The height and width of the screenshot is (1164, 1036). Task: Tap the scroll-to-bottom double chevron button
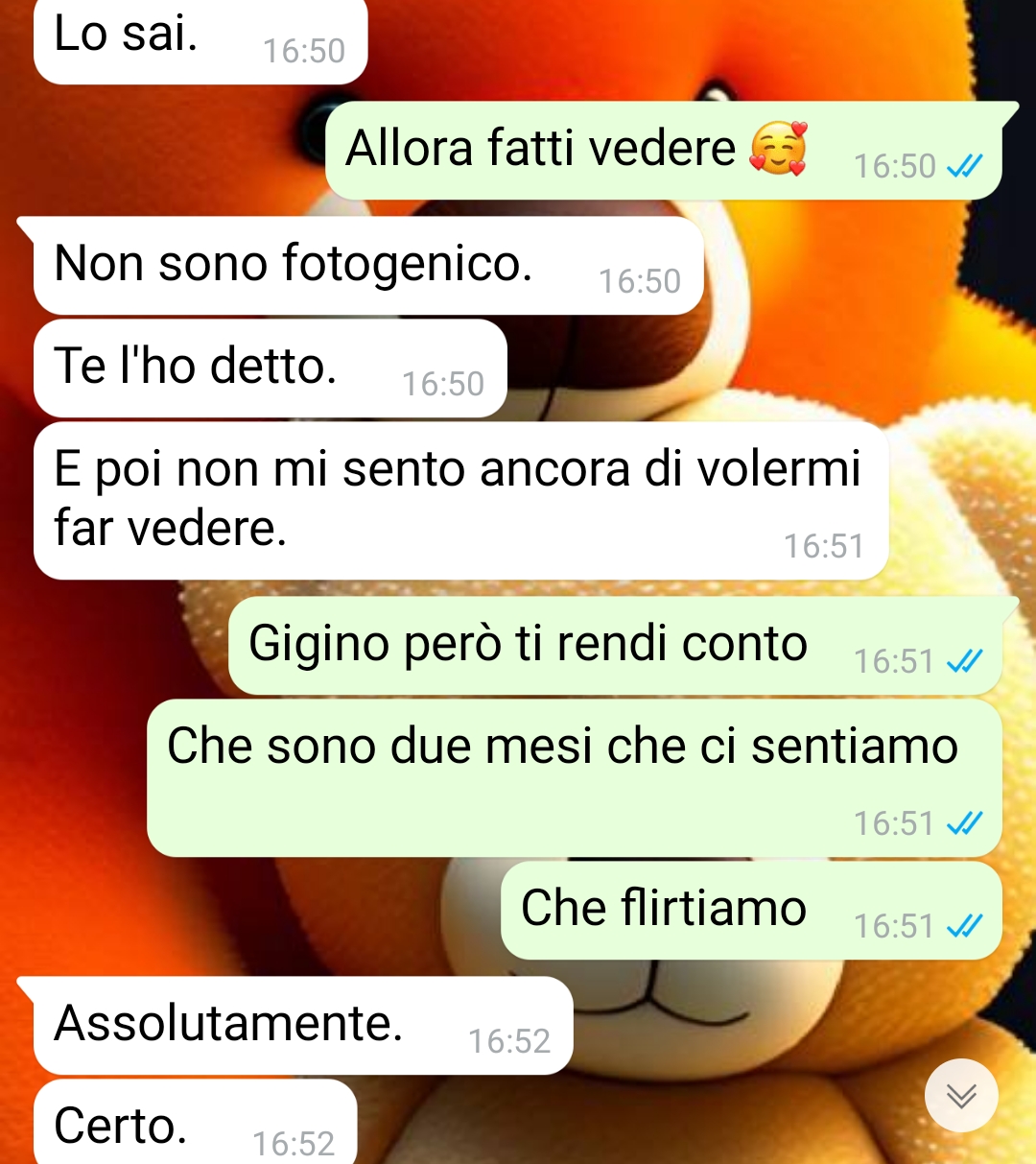(x=961, y=1095)
